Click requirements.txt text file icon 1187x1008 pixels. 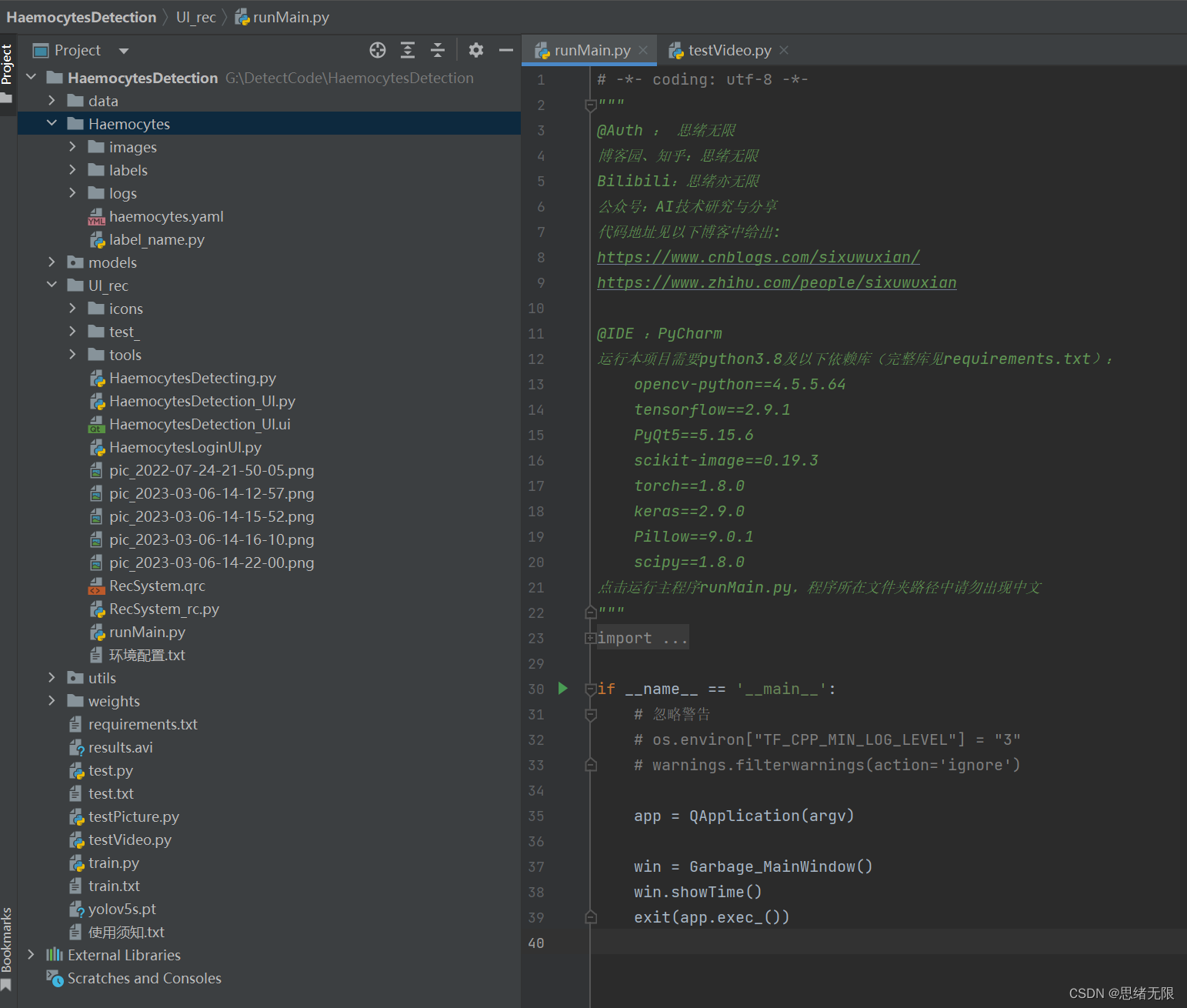pos(75,725)
